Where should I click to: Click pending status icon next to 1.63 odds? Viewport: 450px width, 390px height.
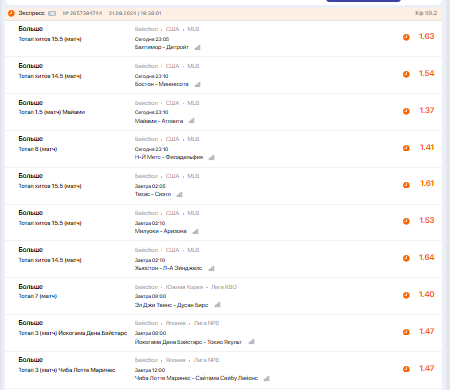click(x=406, y=37)
